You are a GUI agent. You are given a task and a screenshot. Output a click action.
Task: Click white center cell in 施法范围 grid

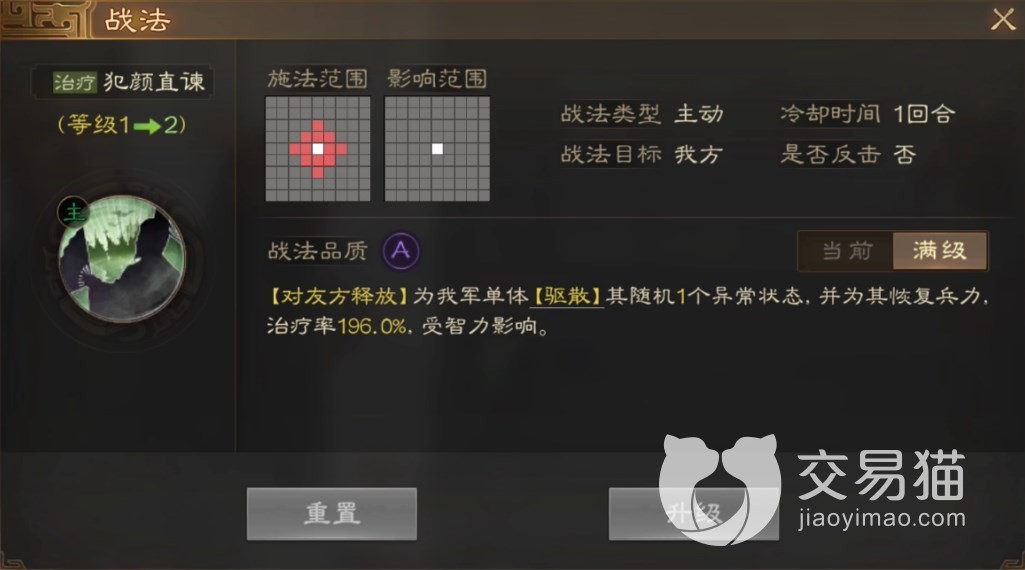pos(318,149)
